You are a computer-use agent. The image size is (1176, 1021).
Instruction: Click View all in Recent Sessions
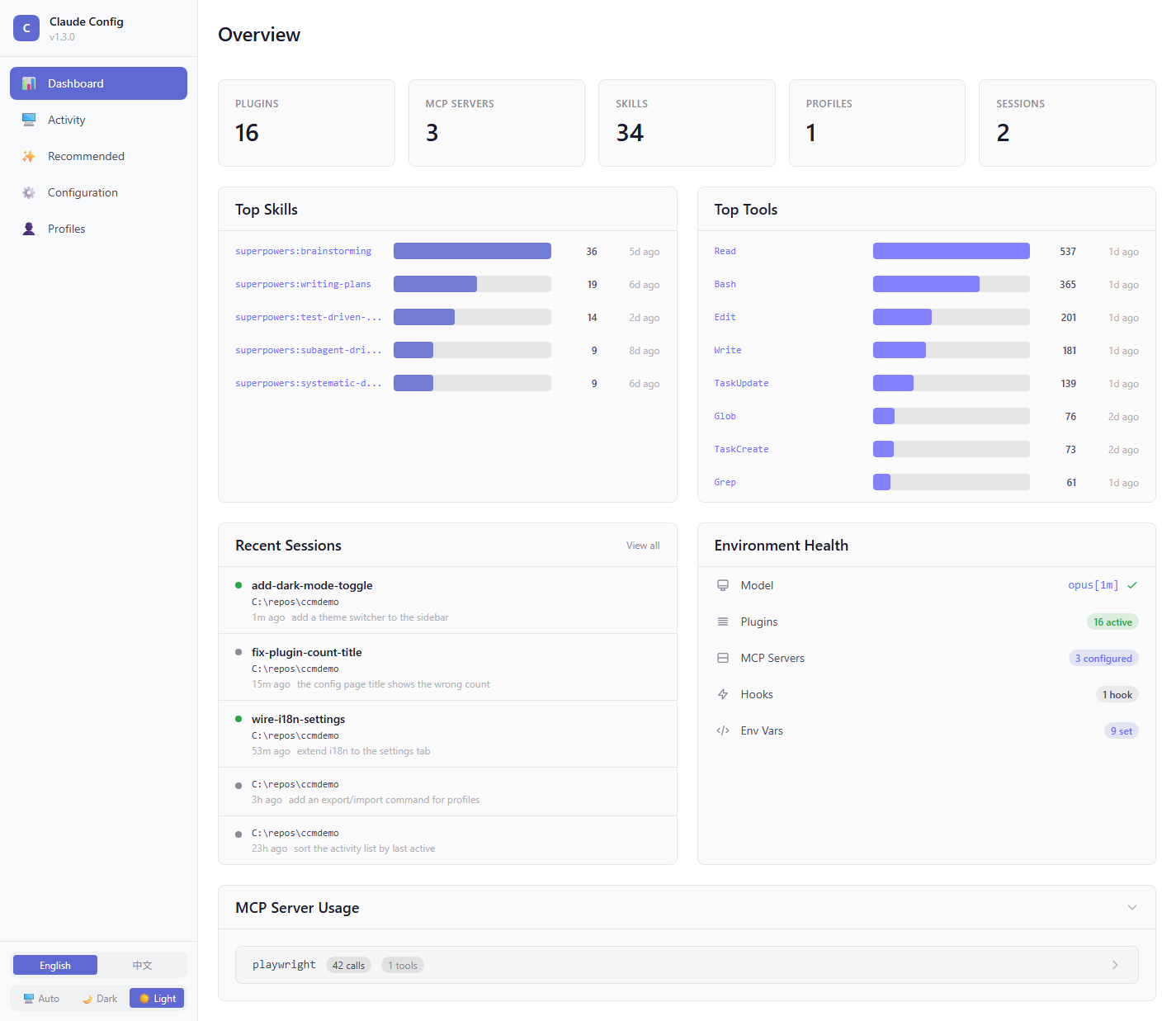click(643, 546)
